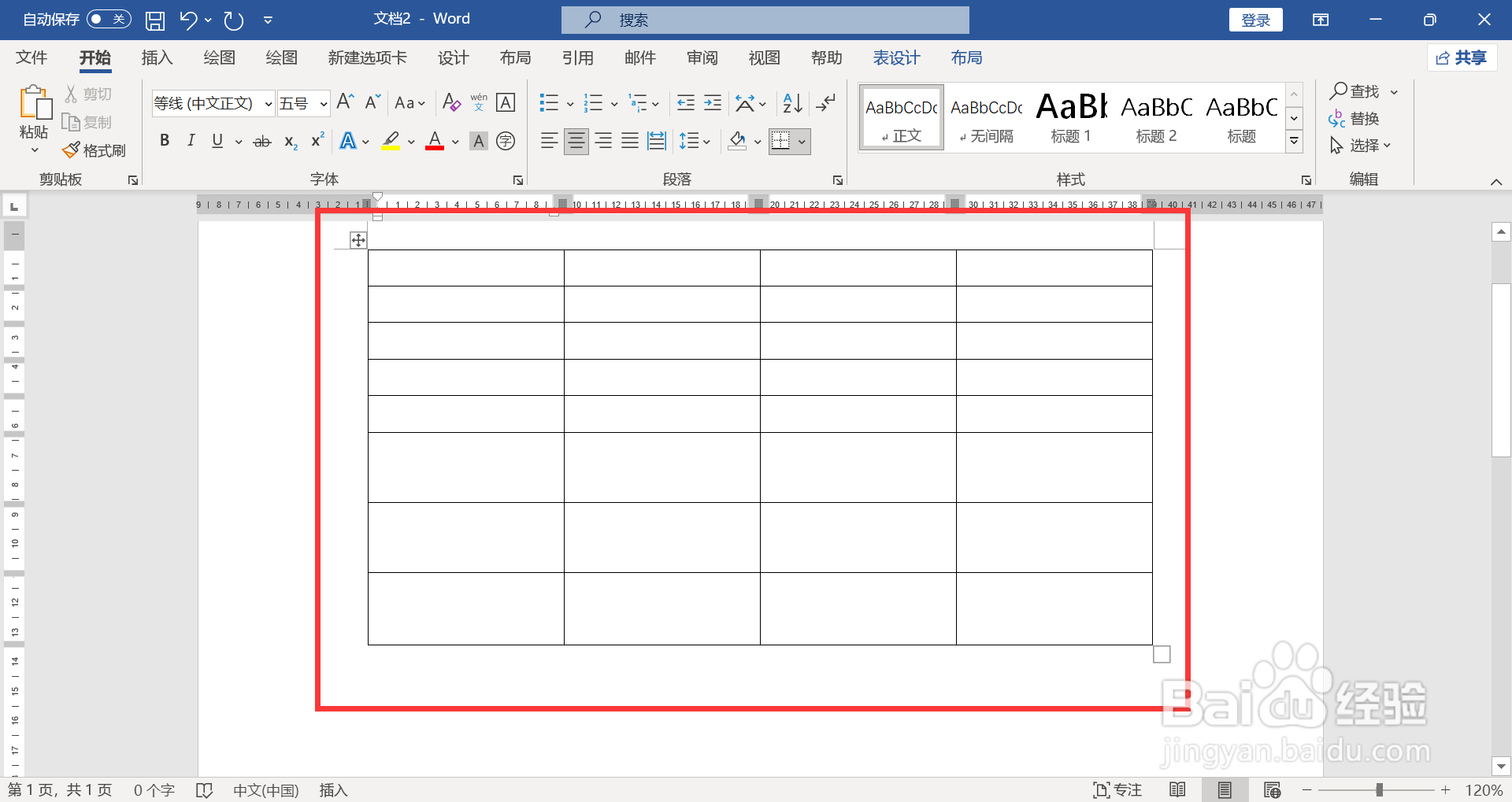Screen dimensions: 1512x802
Task: Toggle underline formatting
Action: point(217,141)
